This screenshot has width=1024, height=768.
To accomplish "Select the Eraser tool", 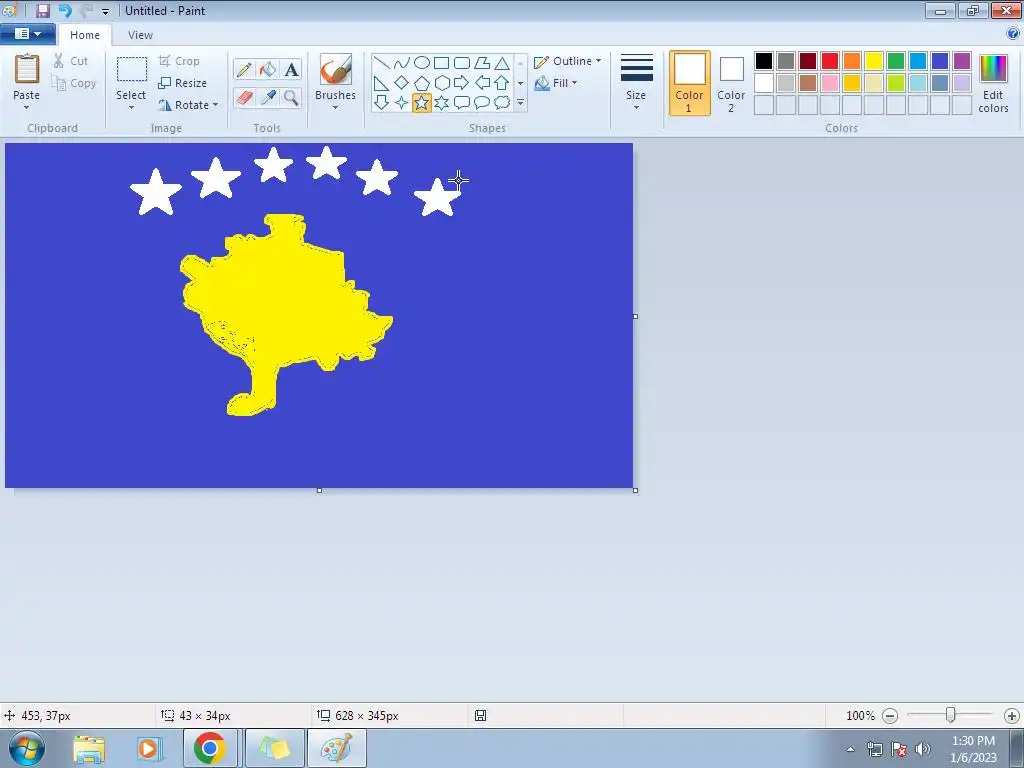I will (x=244, y=97).
